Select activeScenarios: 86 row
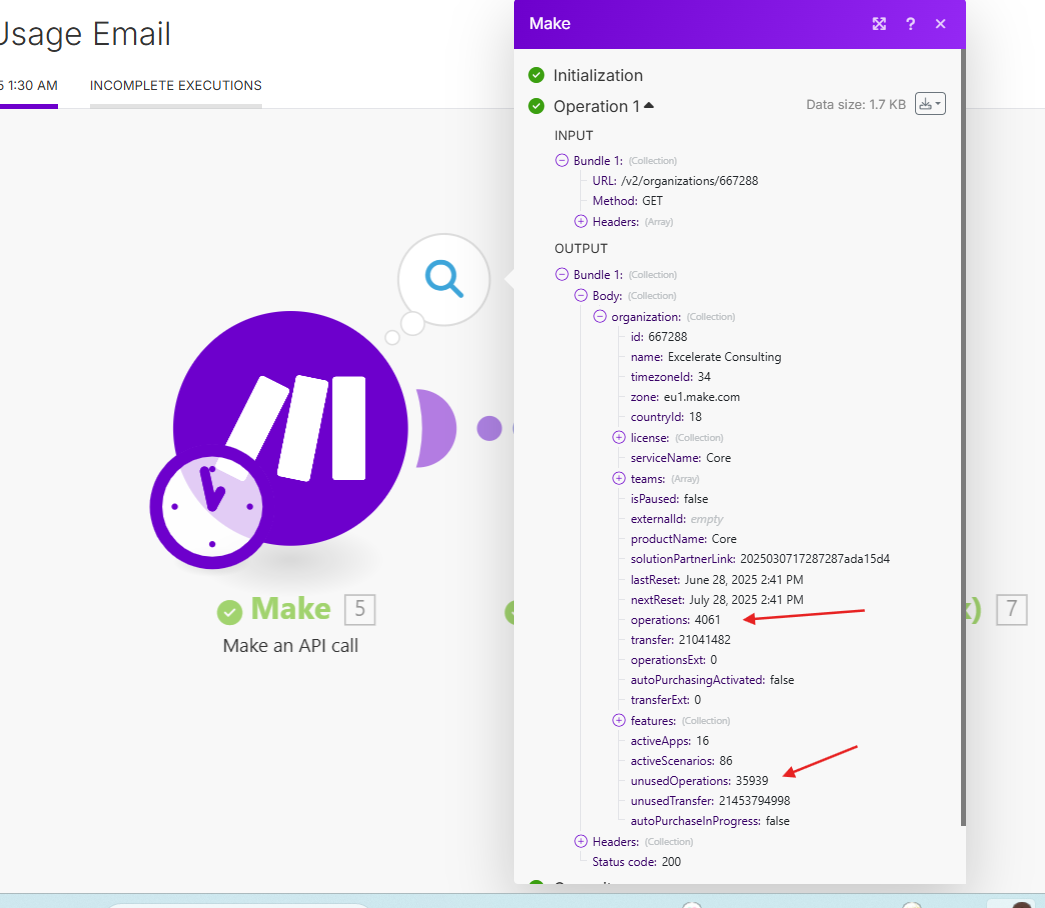The width and height of the screenshot is (1045, 908). [681, 761]
